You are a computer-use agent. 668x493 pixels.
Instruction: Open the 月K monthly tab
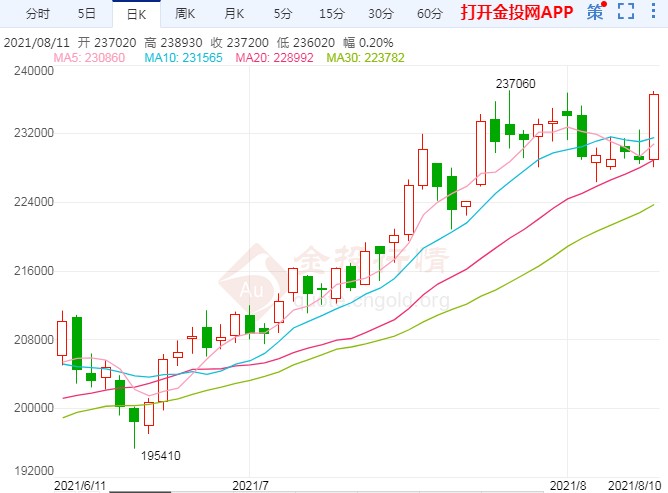tap(234, 14)
